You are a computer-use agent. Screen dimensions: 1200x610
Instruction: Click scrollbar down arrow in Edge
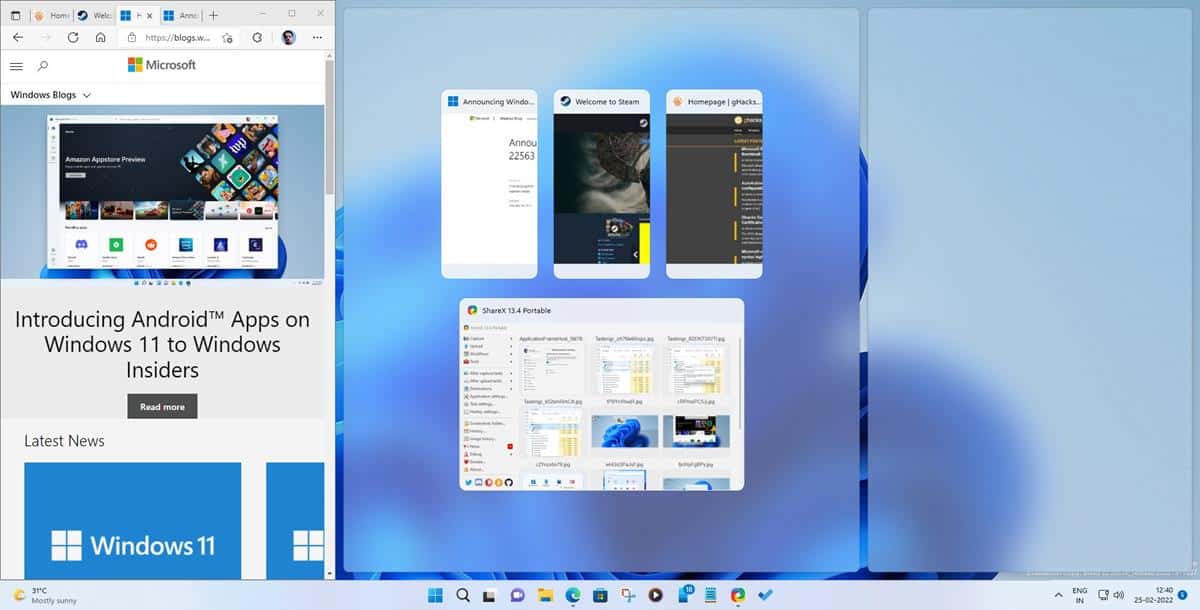(330, 574)
